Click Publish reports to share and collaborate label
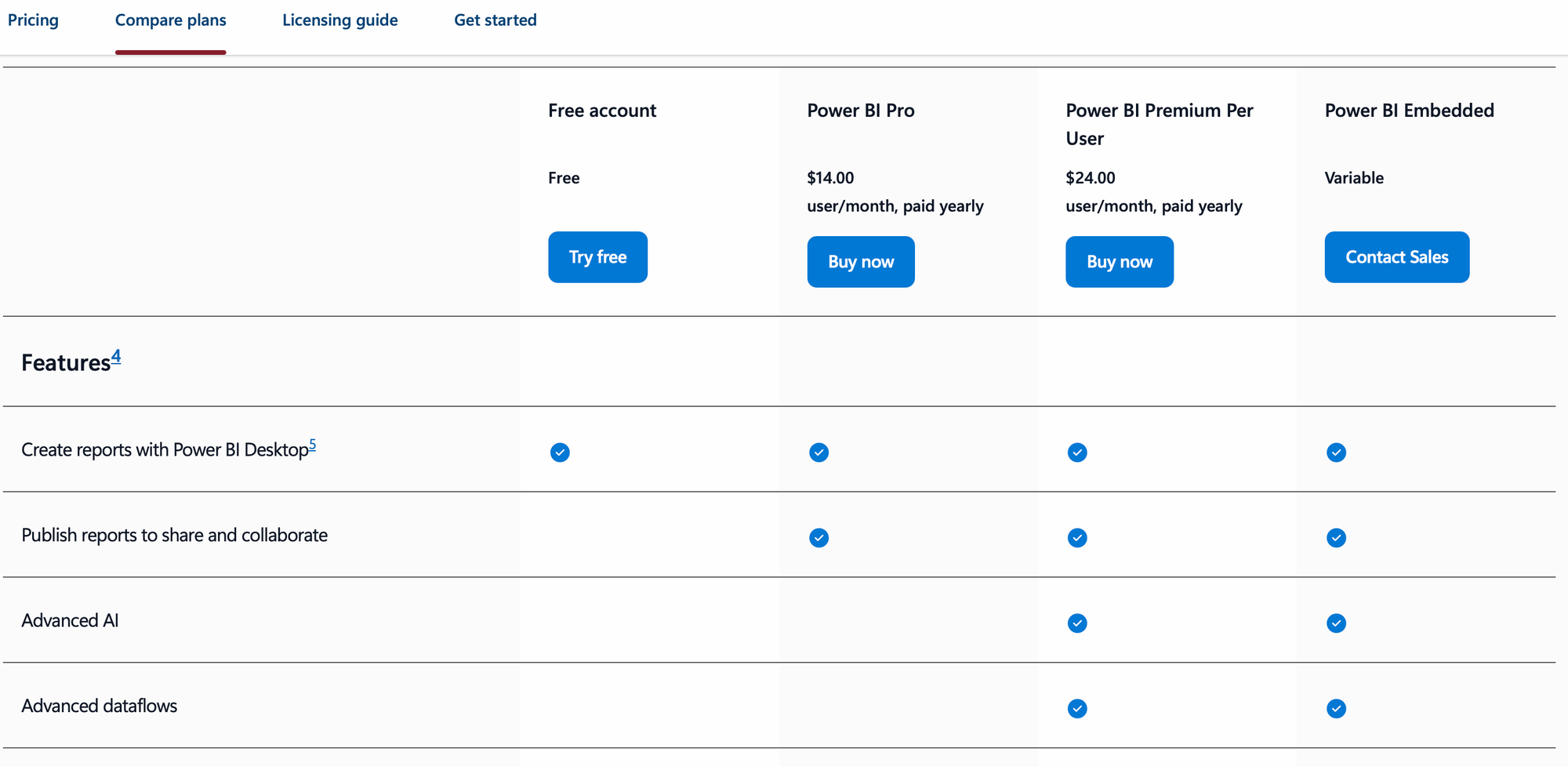This screenshot has height=767, width=1568. (x=174, y=536)
